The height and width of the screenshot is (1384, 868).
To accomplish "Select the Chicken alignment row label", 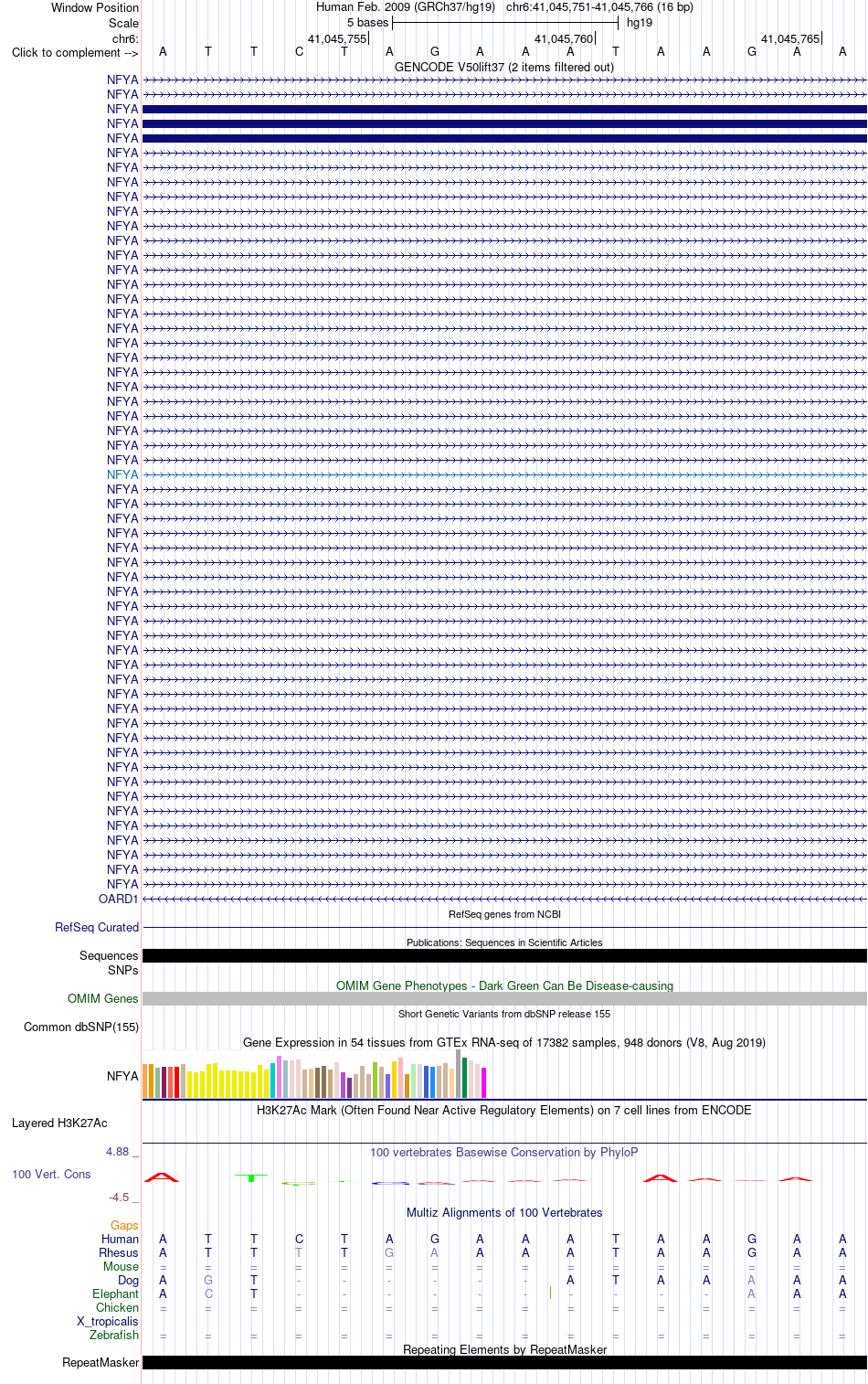I will tap(117, 1307).
